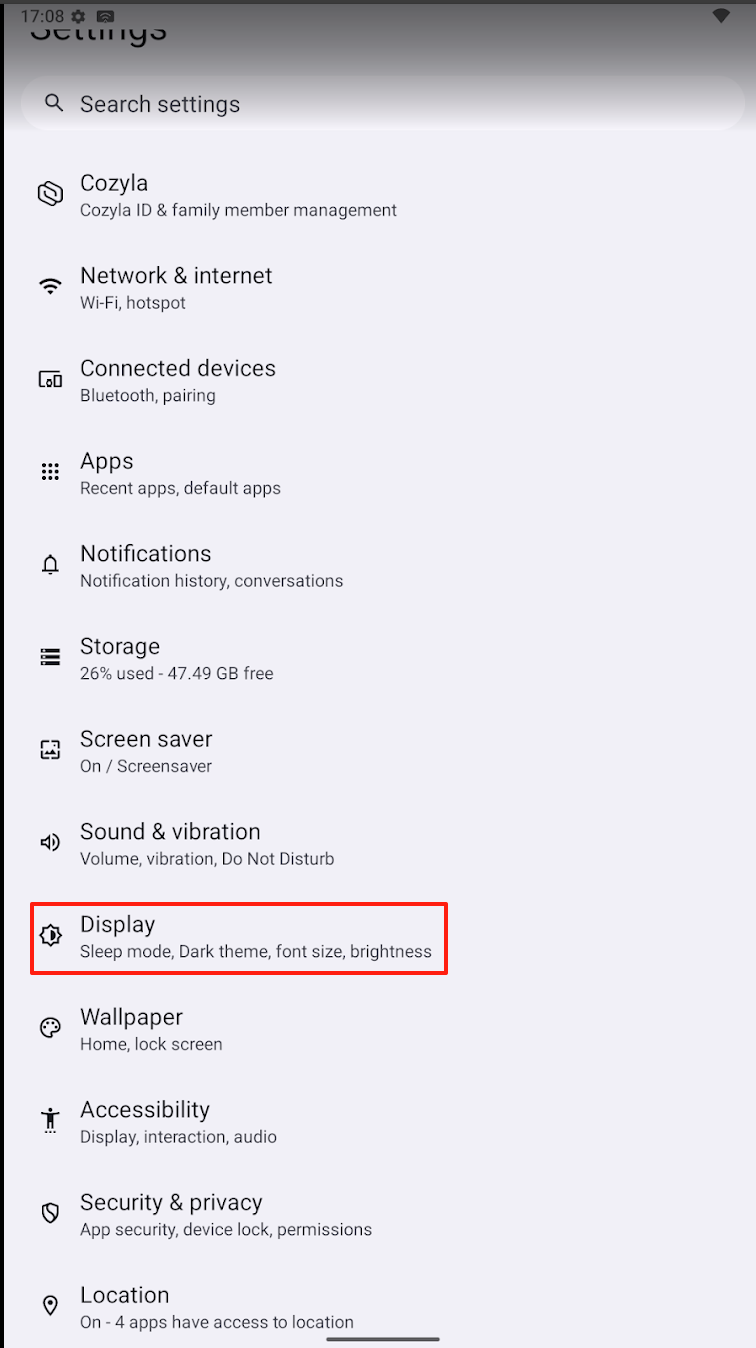Tap the Display brightness icon
Viewport: 756px width, 1348px height.
point(50,936)
